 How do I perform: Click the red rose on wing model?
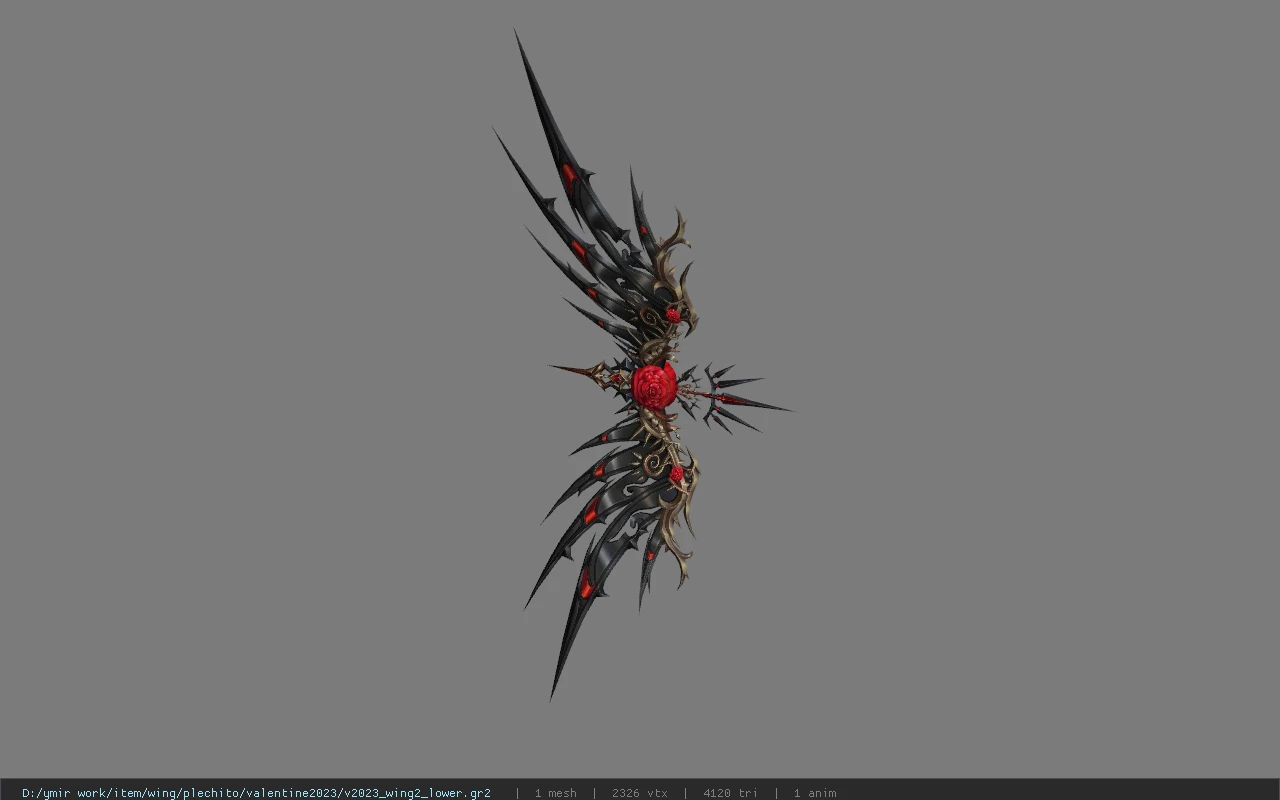point(654,386)
